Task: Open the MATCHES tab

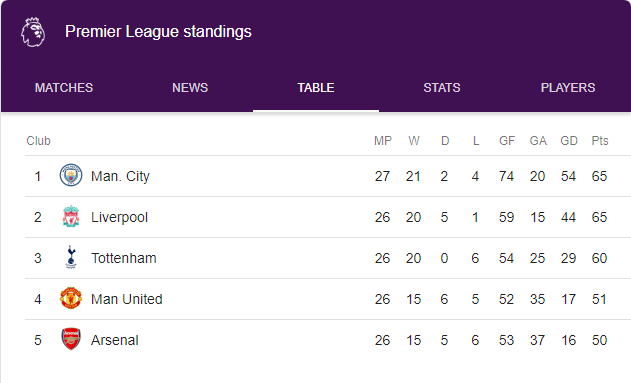Action: pyautogui.click(x=64, y=88)
